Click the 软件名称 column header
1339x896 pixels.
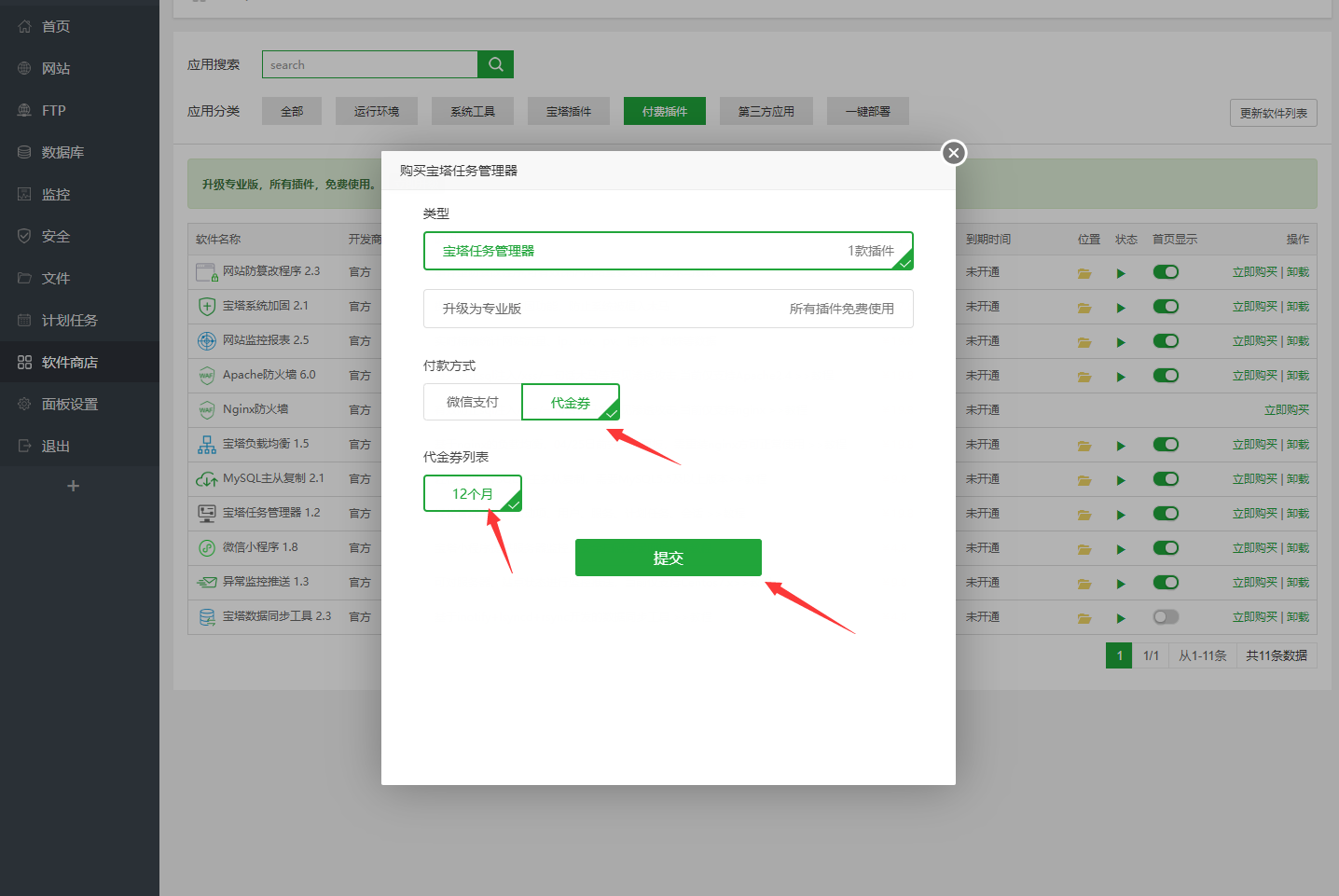(218, 240)
